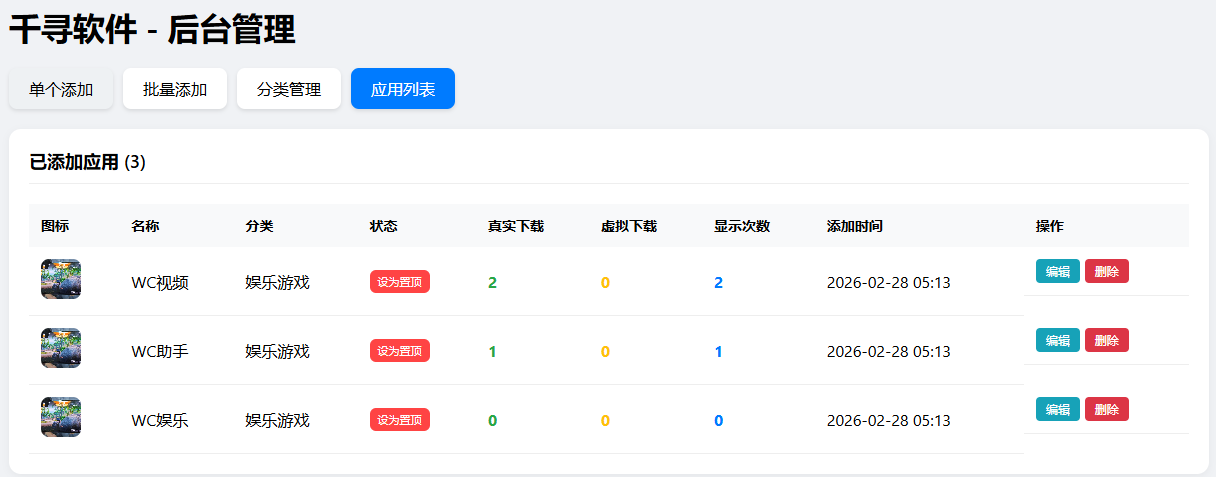
Task: Select the 应用列表 tab
Action: (x=403, y=89)
